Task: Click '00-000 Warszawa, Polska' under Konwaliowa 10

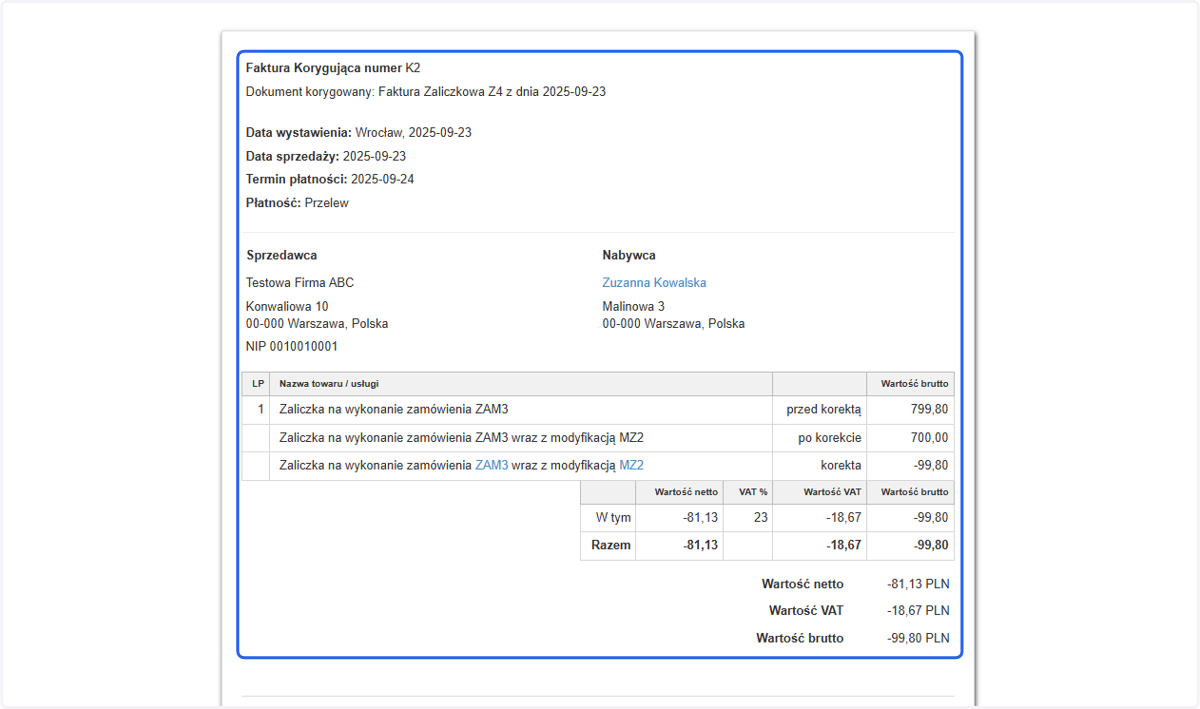Action: click(317, 324)
